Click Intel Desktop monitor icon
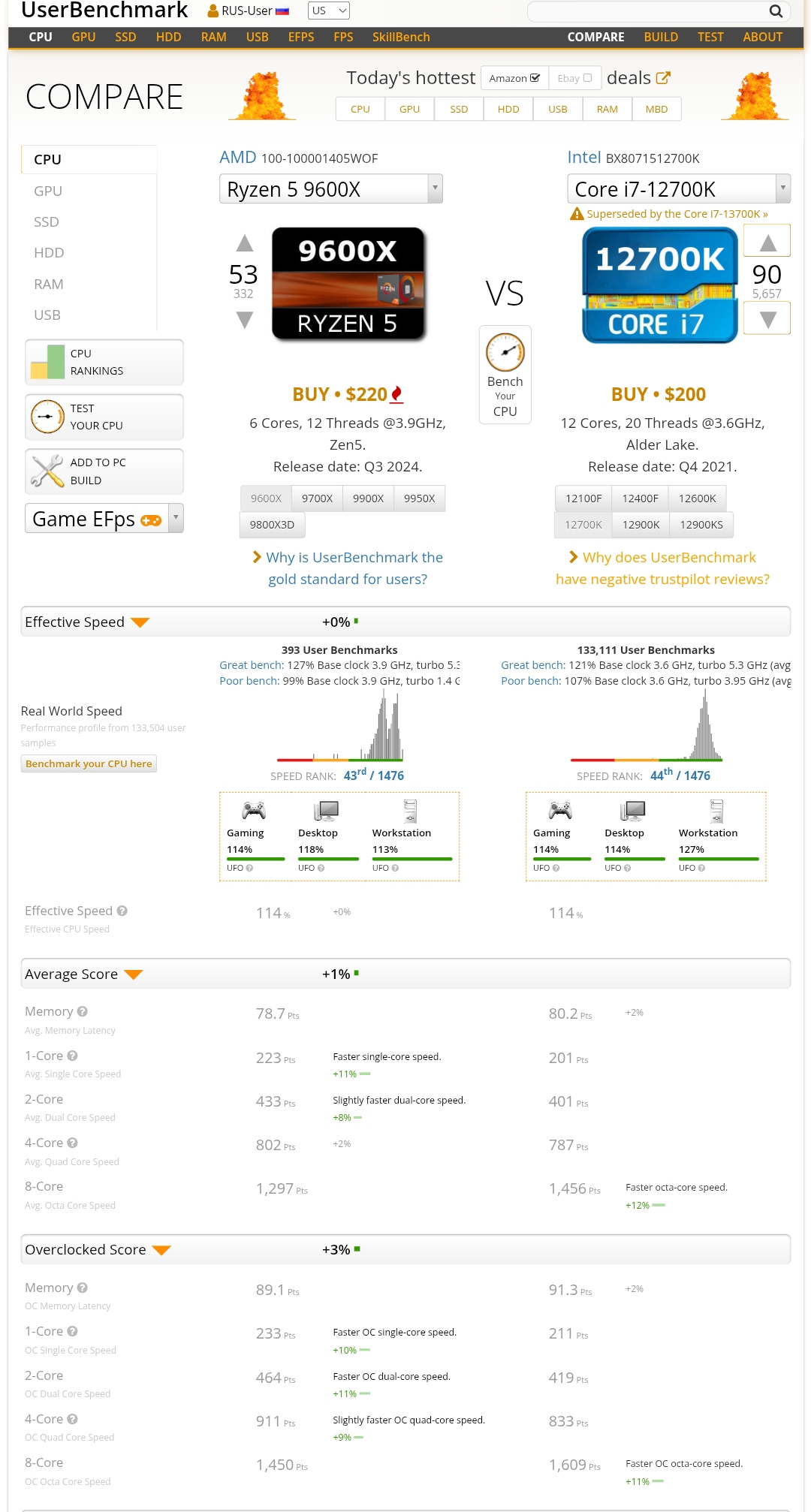This screenshot has height=1512, width=811. tap(633, 811)
